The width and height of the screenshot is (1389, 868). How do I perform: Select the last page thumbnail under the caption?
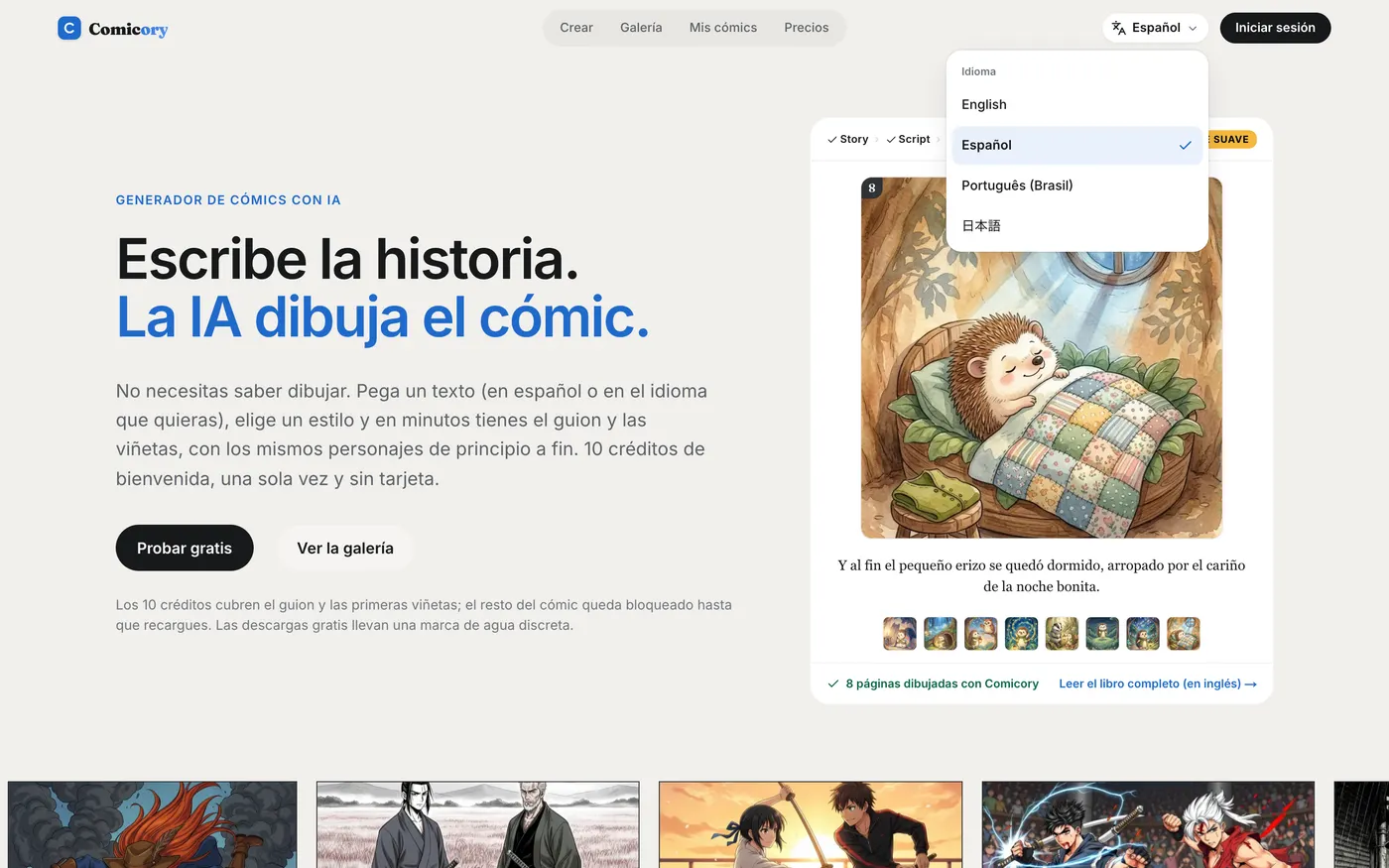click(x=1184, y=633)
